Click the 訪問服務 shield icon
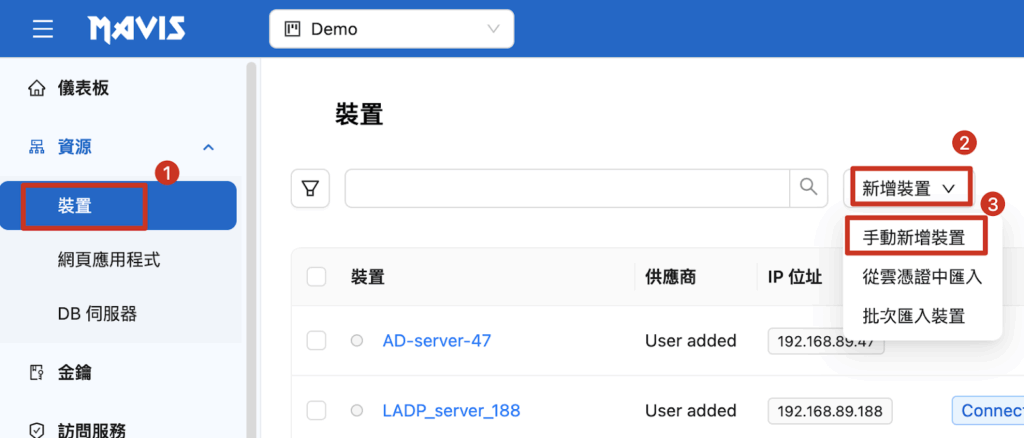The width and height of the screenshot is (1024, 438). click(37, 430)
